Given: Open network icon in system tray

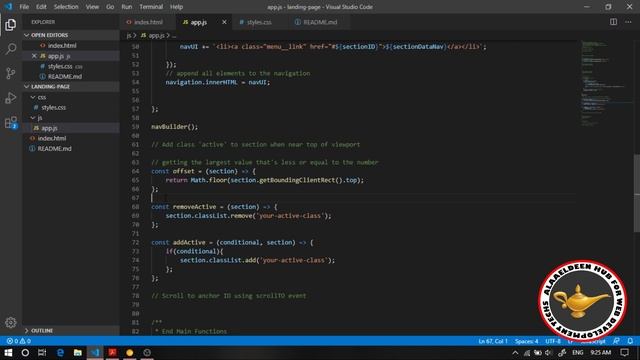Looking at the screenshot, I should tap(527, 353).
